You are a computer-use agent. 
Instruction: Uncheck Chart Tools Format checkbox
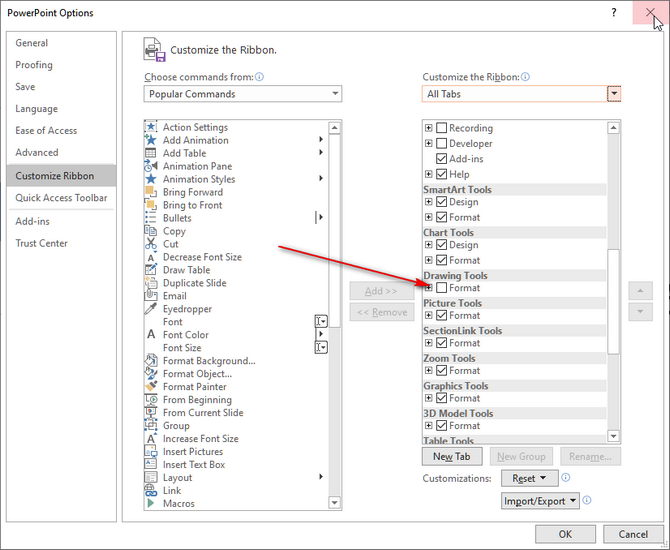pos(441,260)
